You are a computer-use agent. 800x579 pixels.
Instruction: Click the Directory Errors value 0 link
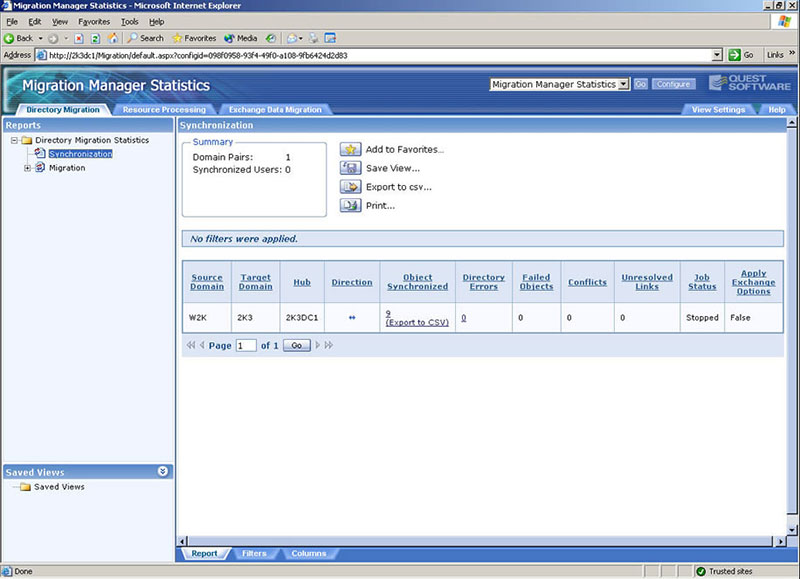(x=463, y=317)
